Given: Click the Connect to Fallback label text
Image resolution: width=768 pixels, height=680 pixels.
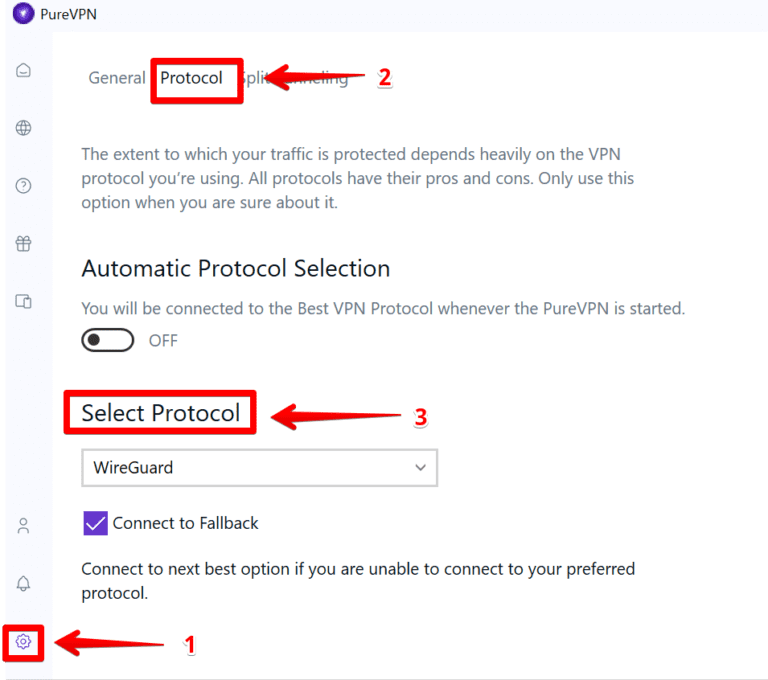Looking at the screenshot, I should (185, 523).
